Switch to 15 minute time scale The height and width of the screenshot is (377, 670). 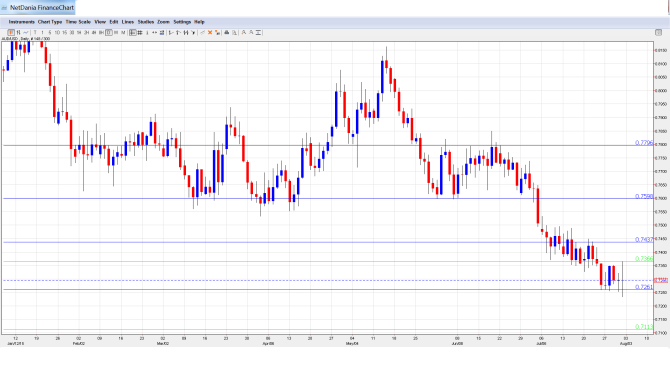click(65, 32)
